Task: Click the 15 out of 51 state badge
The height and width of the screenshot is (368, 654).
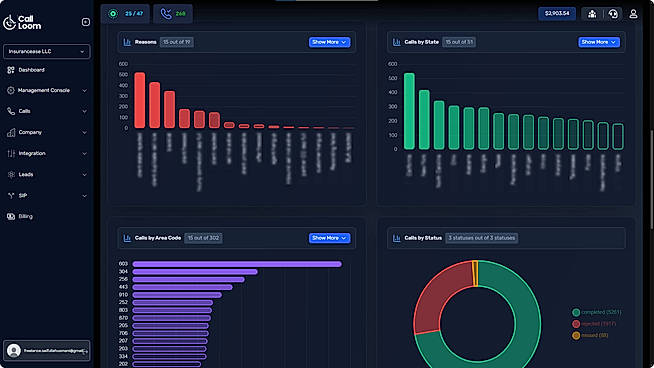Action: coord(459,42)
